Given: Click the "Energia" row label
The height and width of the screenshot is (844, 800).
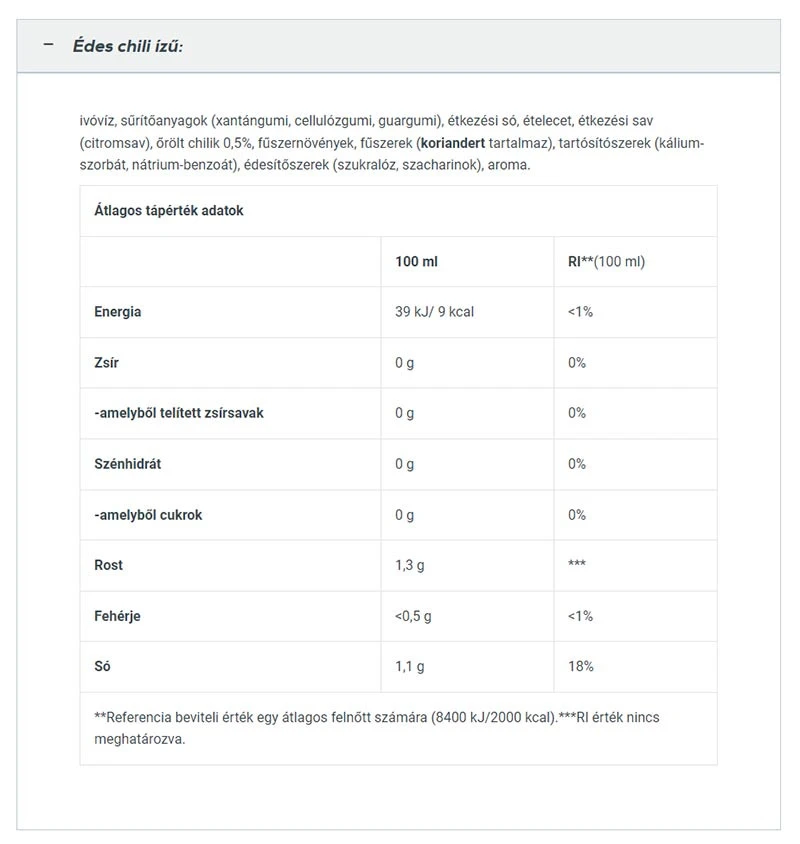Looking at the screenshot, I should 118,312.
